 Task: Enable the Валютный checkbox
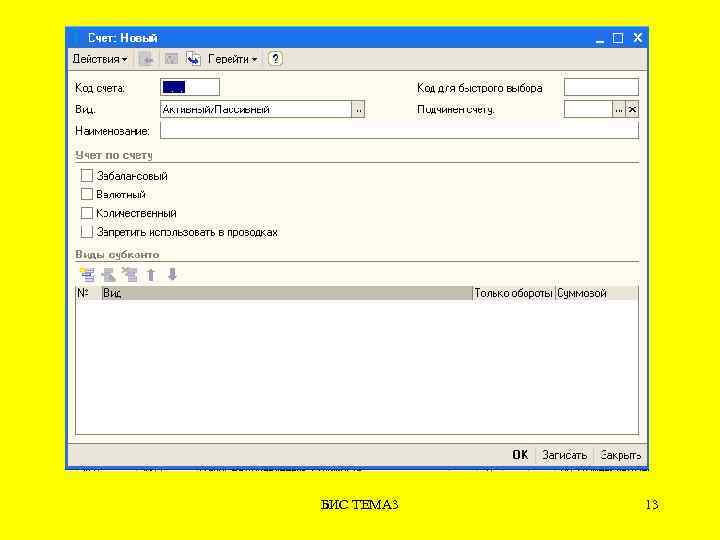(86, 194)
